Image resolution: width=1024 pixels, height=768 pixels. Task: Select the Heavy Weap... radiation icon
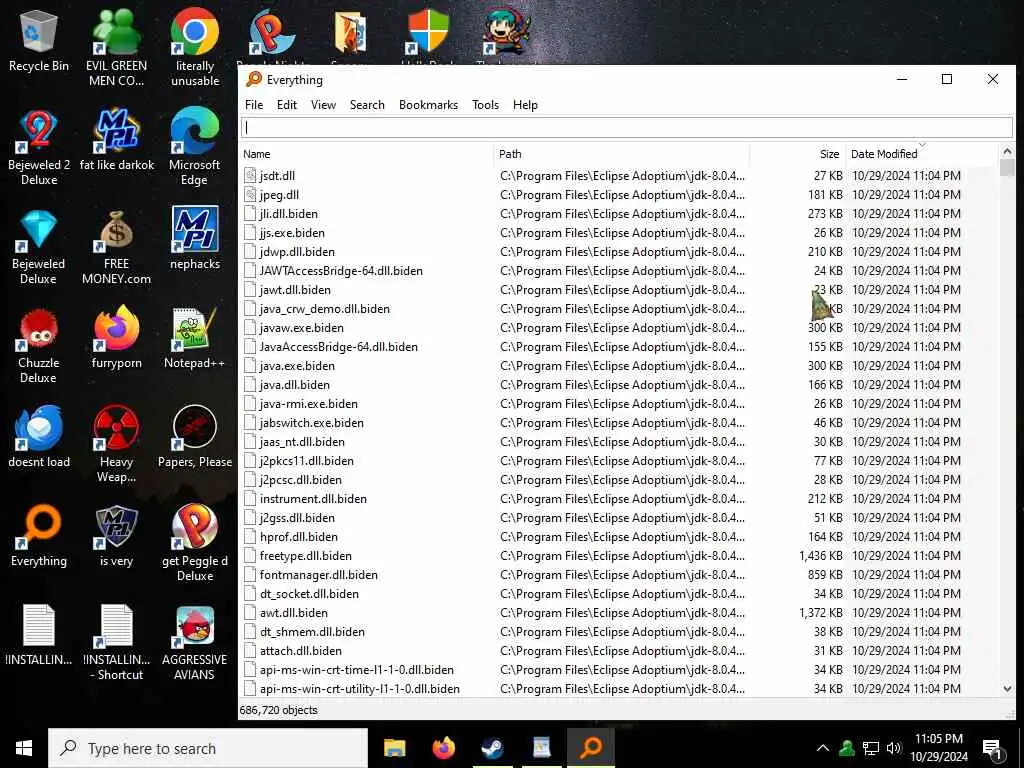click(116, 444)
